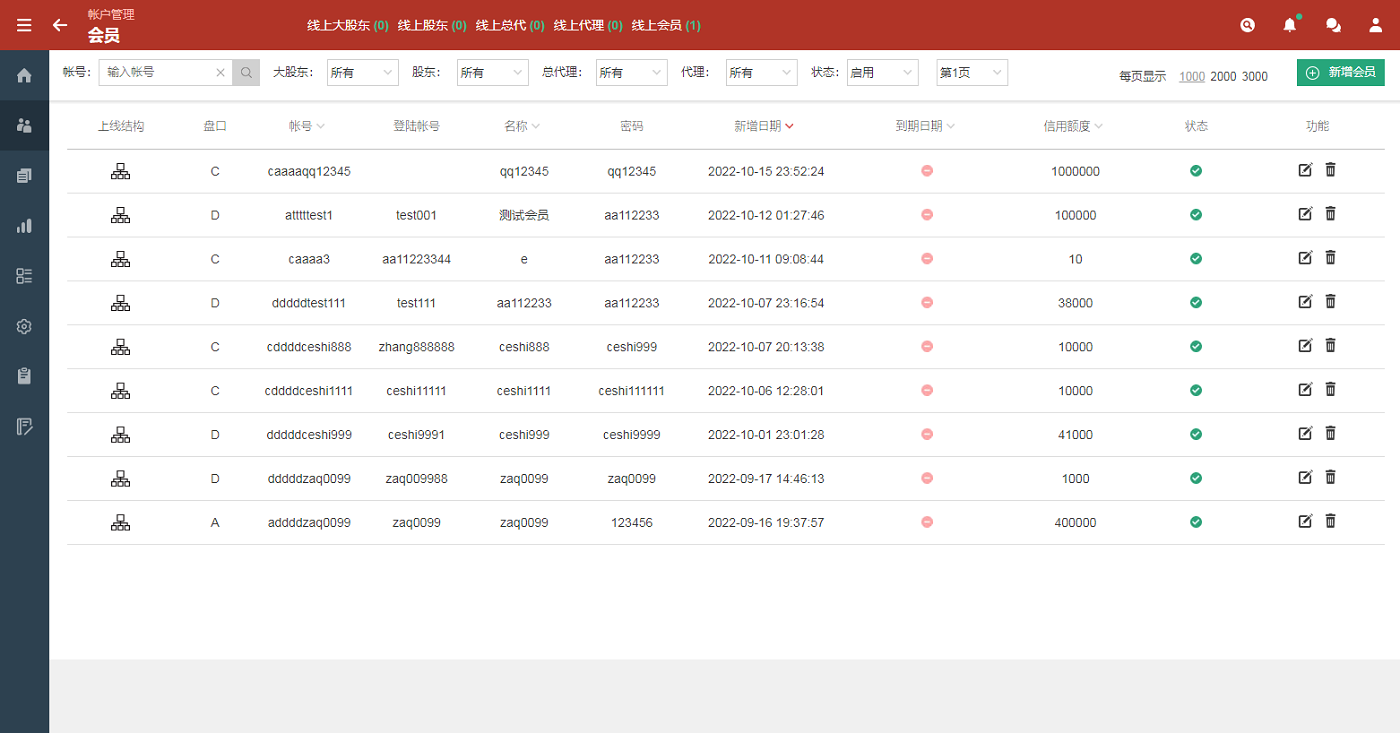Type in the 输入帐号 search field
1400x733 pixels.
158,72
